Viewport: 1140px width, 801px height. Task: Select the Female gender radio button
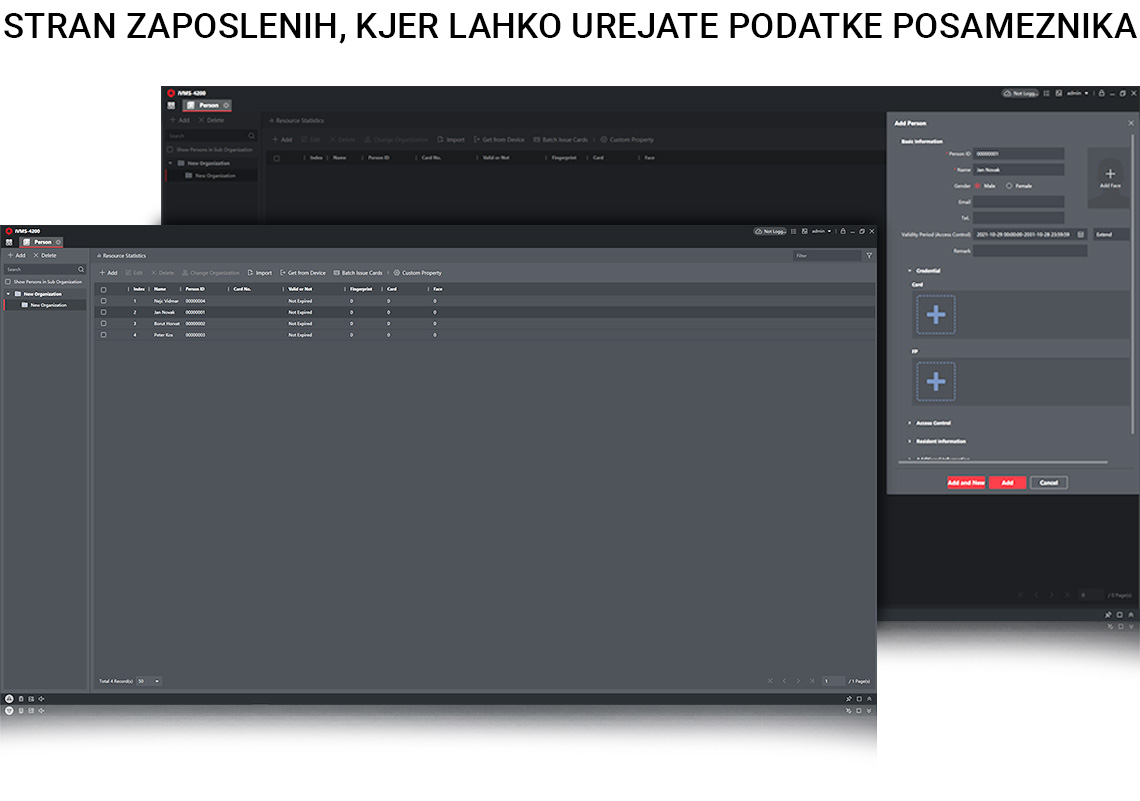(x=1009, y=186)
